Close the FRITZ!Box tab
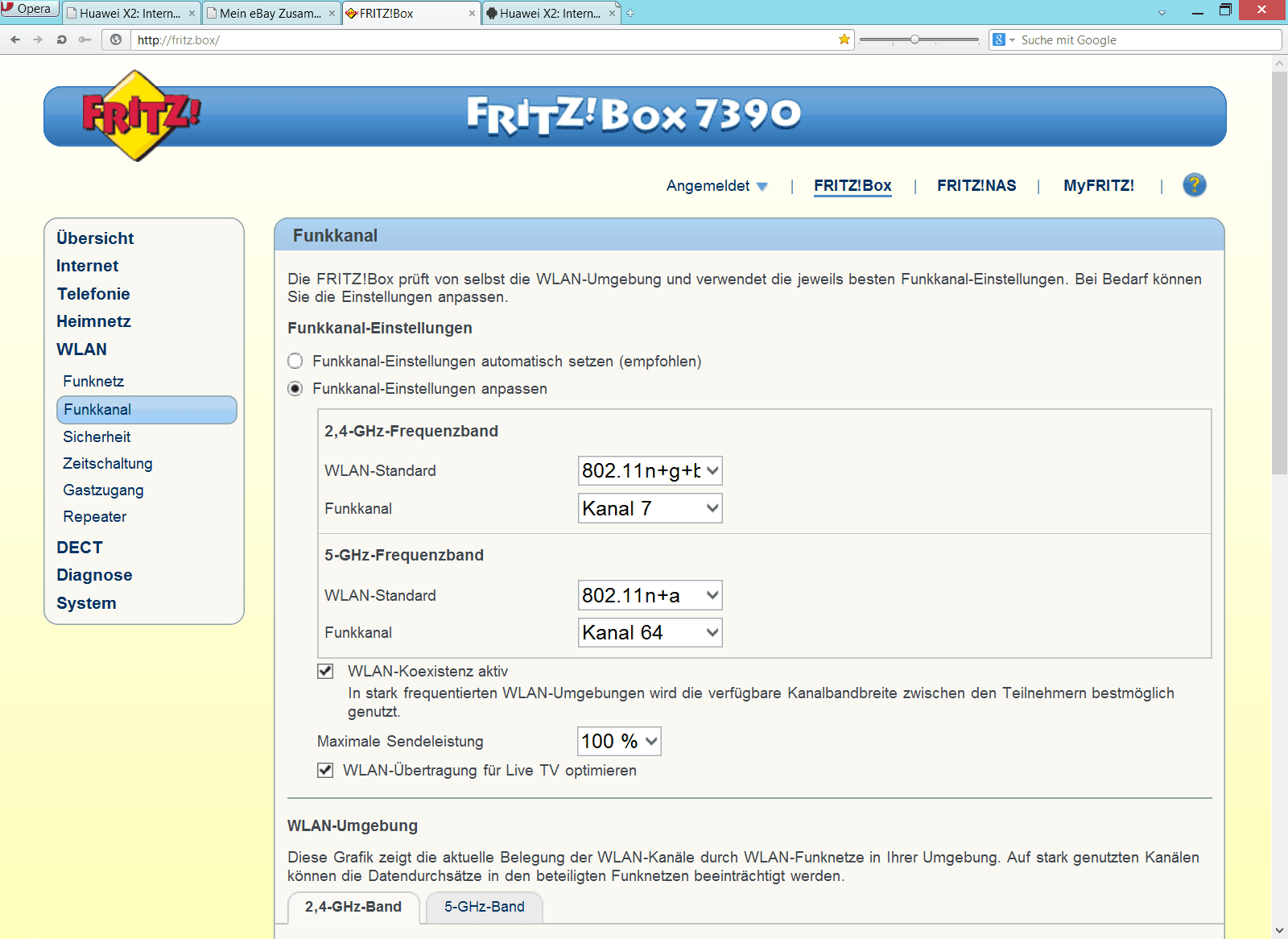Image resolution: width=1288 pixels, height=939 pixels. pos(472,13)
